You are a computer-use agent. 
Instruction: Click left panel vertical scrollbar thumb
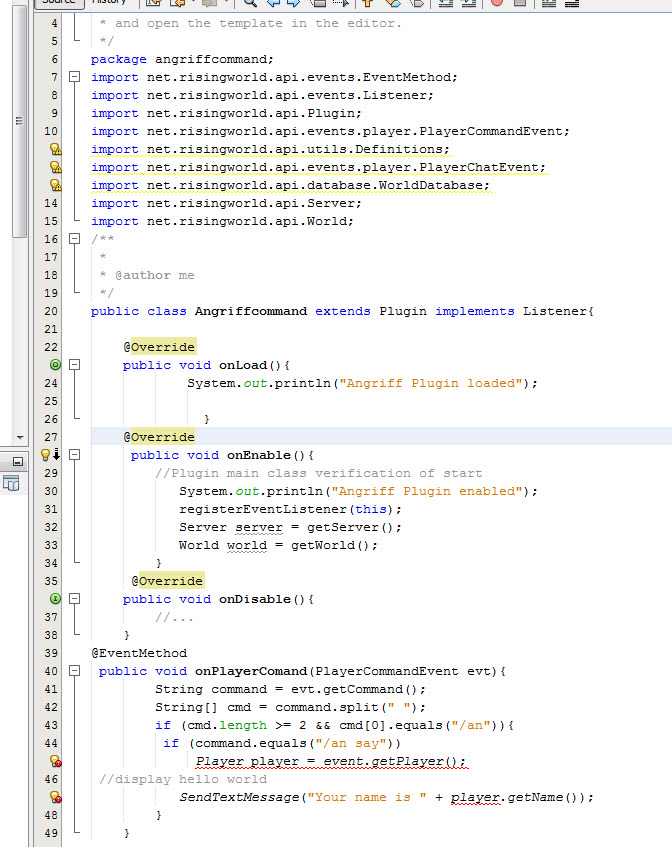click(19, 121)
